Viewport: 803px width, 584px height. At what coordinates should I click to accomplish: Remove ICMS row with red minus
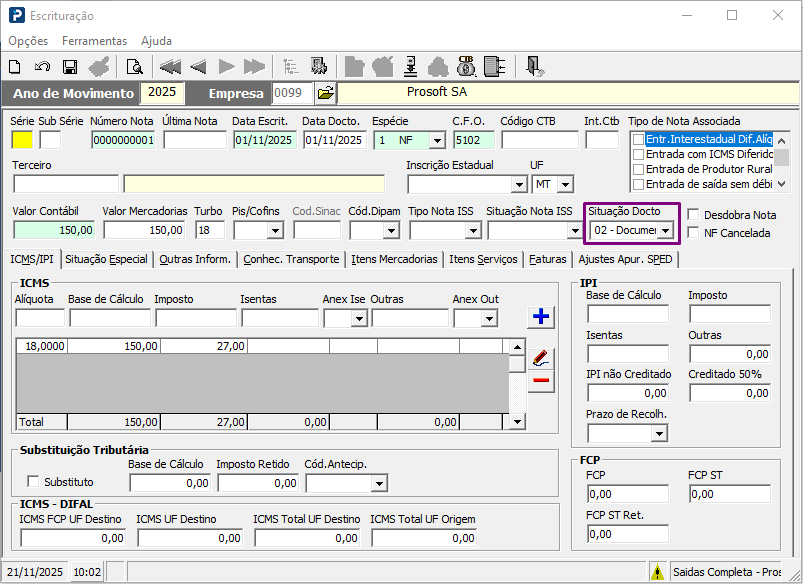coord(541,380)
